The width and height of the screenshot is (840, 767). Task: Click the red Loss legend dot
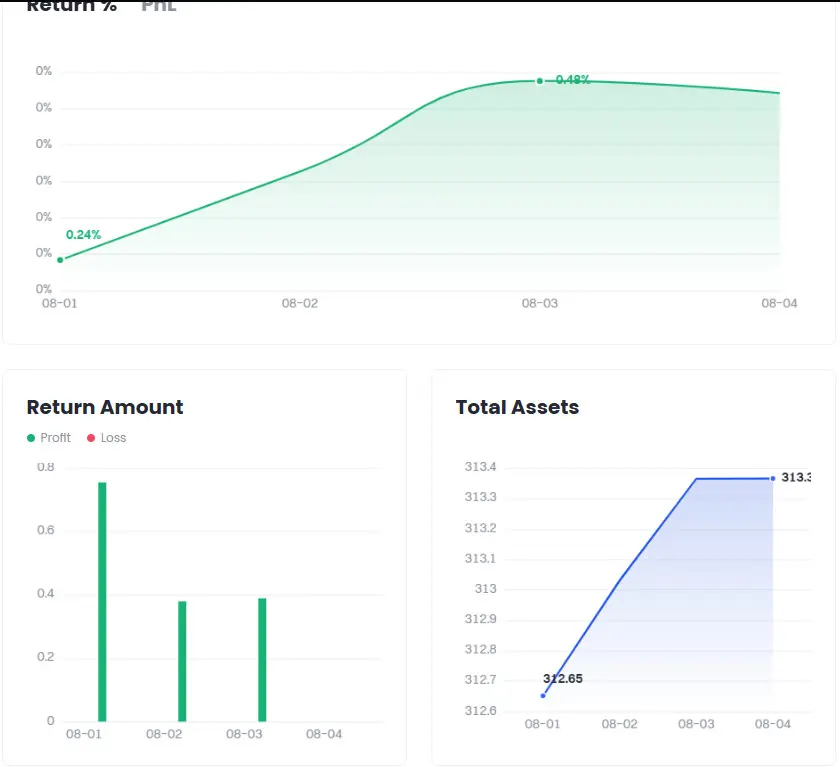click(x=91, y=438)
